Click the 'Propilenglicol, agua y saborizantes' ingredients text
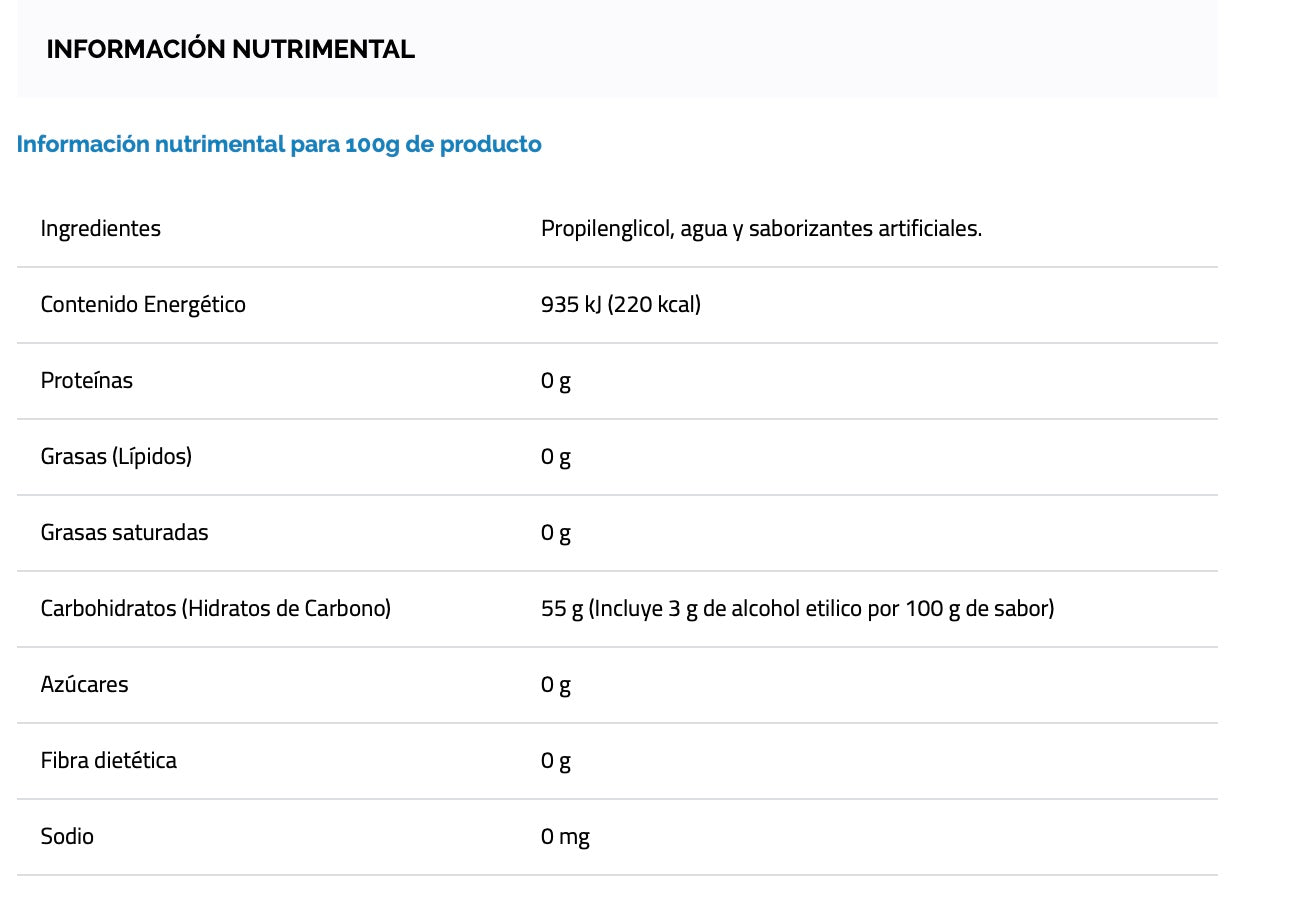This screenshot has height=900, width=1300. [x=761, y=228]
